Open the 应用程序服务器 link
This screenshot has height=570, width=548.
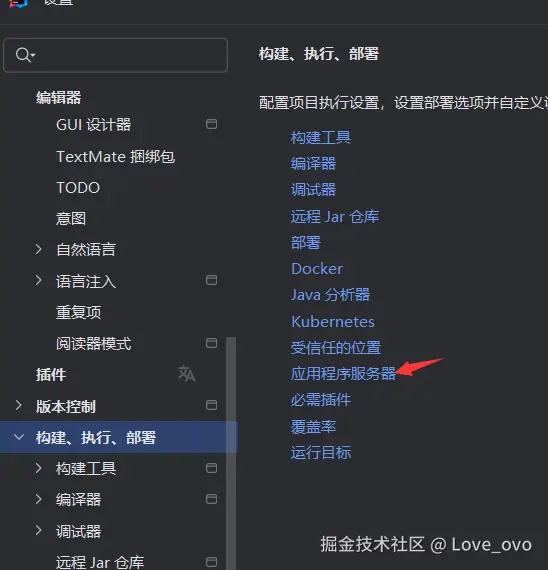343,374
